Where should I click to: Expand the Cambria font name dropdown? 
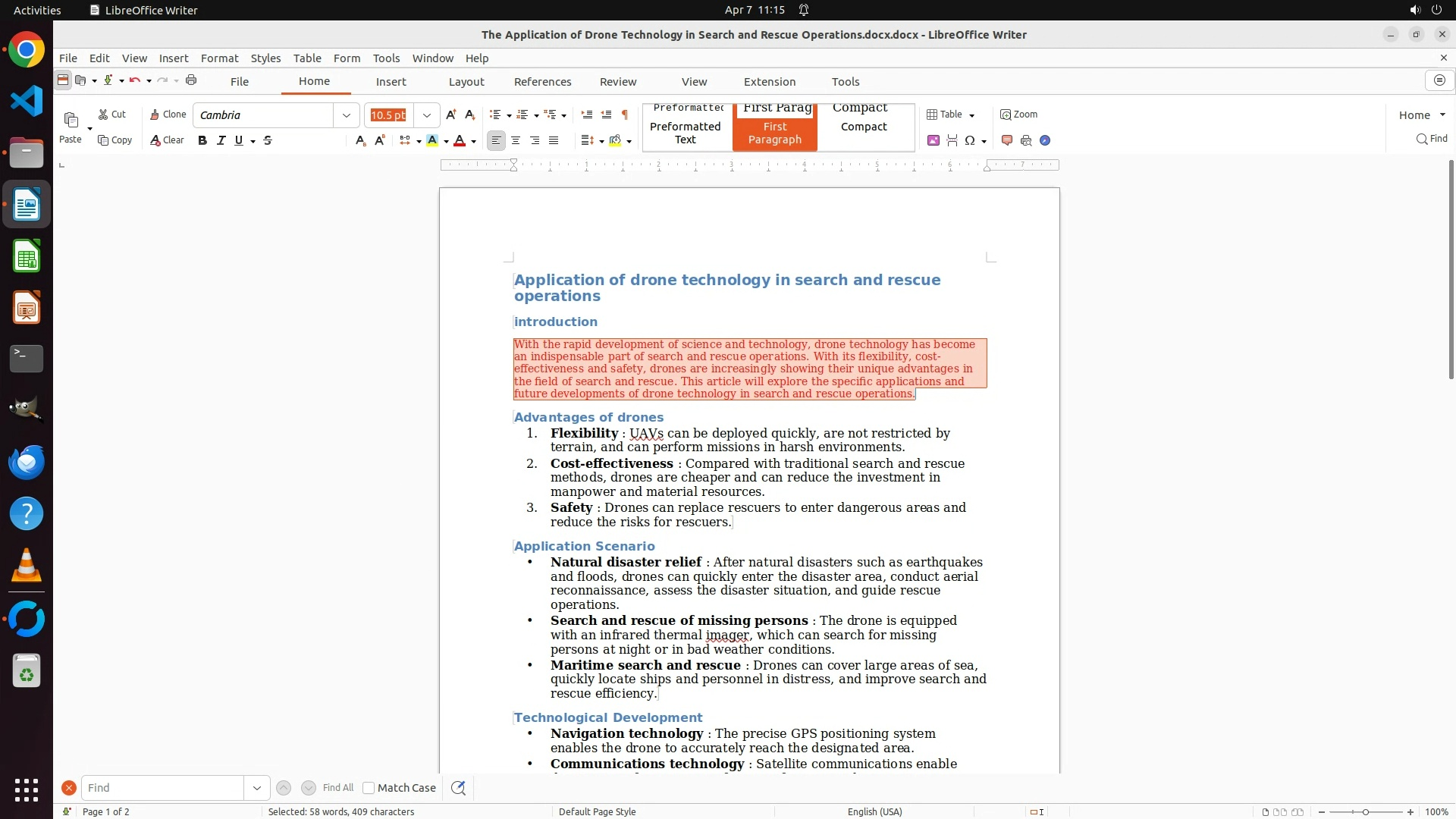click(x=347, y=115)
